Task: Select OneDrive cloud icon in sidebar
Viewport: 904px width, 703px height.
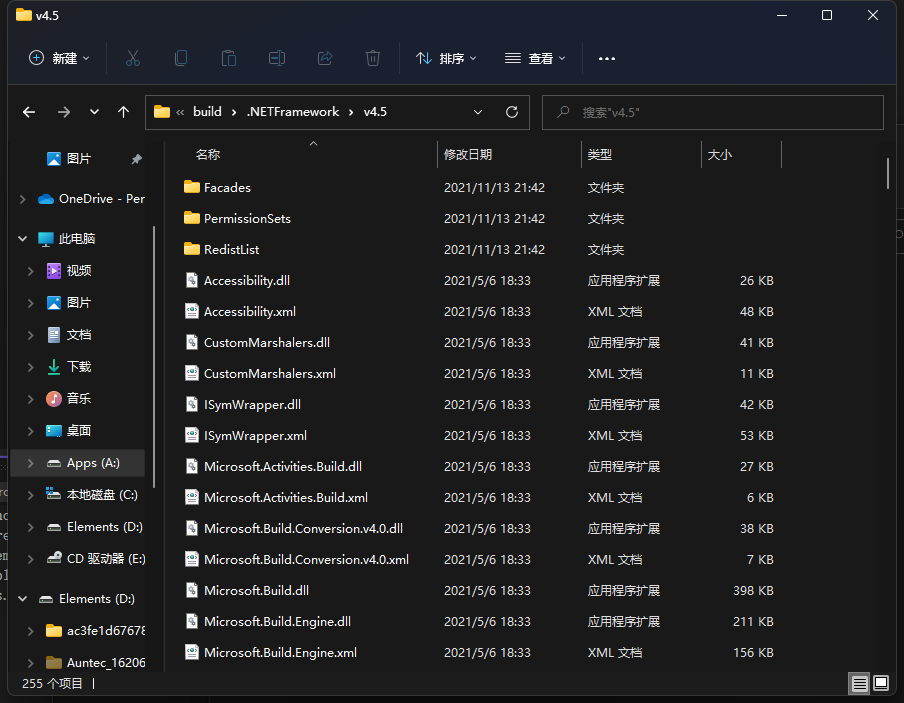Action: [46, 199]
